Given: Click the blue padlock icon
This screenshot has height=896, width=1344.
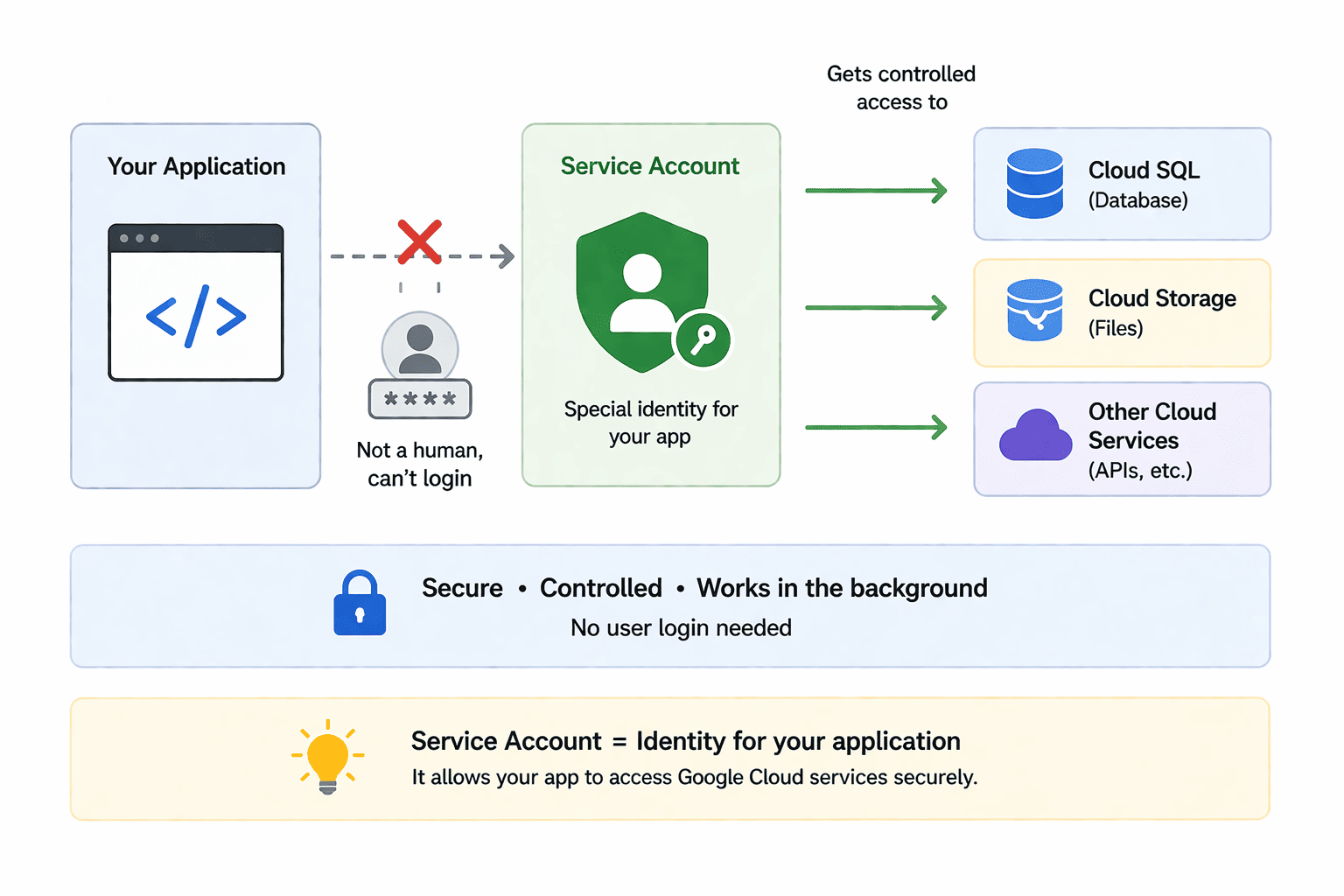Looking at the screenshot, I should pos(360,603).
